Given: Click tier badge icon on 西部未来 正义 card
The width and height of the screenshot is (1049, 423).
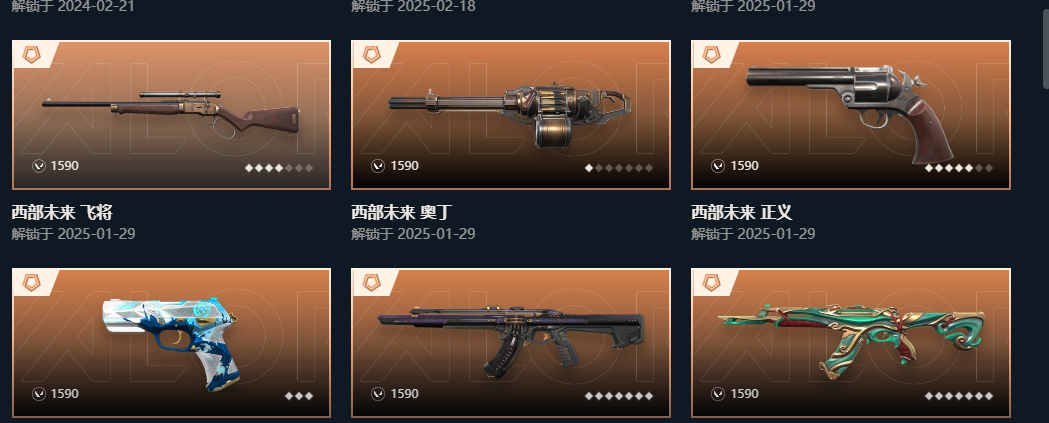Looking at the screenshot, I should click(x=711, y=55).
